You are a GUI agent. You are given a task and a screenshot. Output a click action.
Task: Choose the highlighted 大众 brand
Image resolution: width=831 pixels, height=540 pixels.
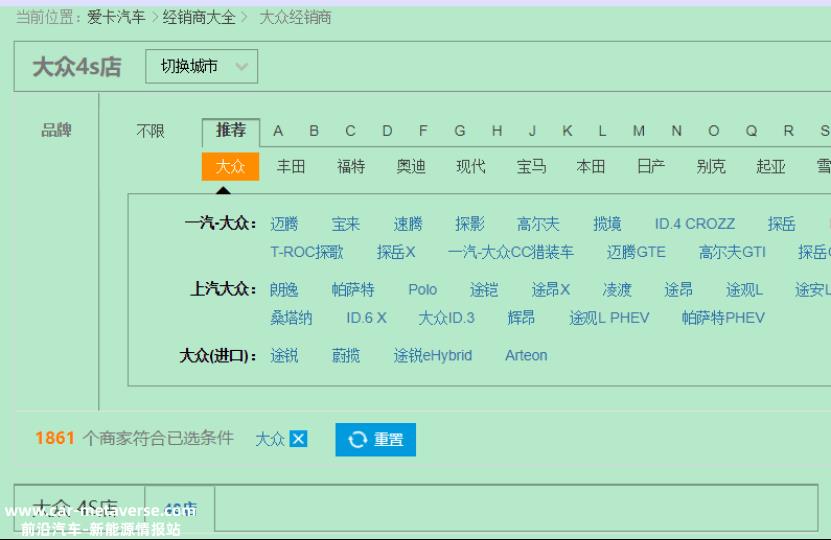coord(231,166)
